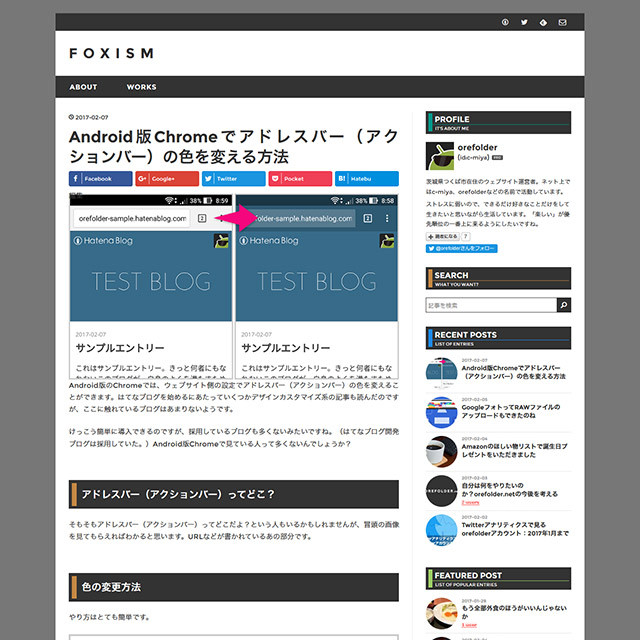This screenshot has width=640, height=640.
Task: Click the Android Chrome post thumbnail in recent posts
Action: click(441, 373)
